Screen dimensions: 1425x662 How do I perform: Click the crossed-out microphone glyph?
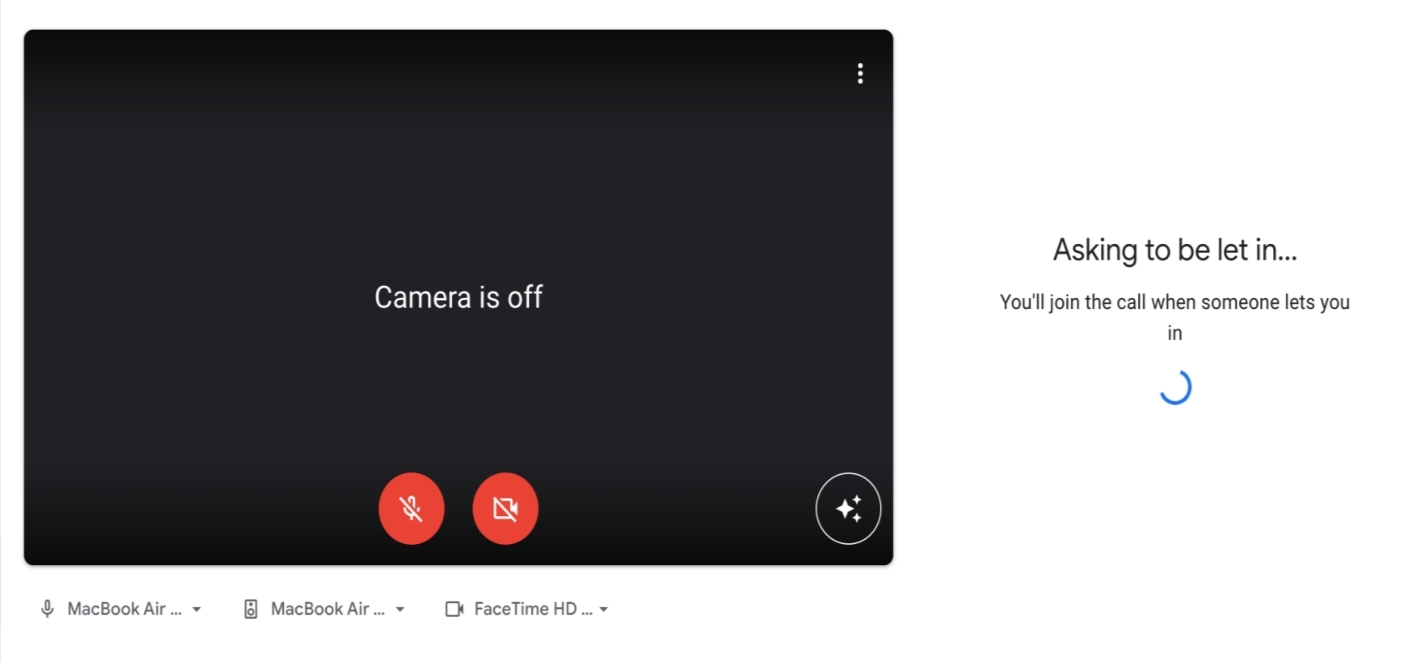point(411,509)
